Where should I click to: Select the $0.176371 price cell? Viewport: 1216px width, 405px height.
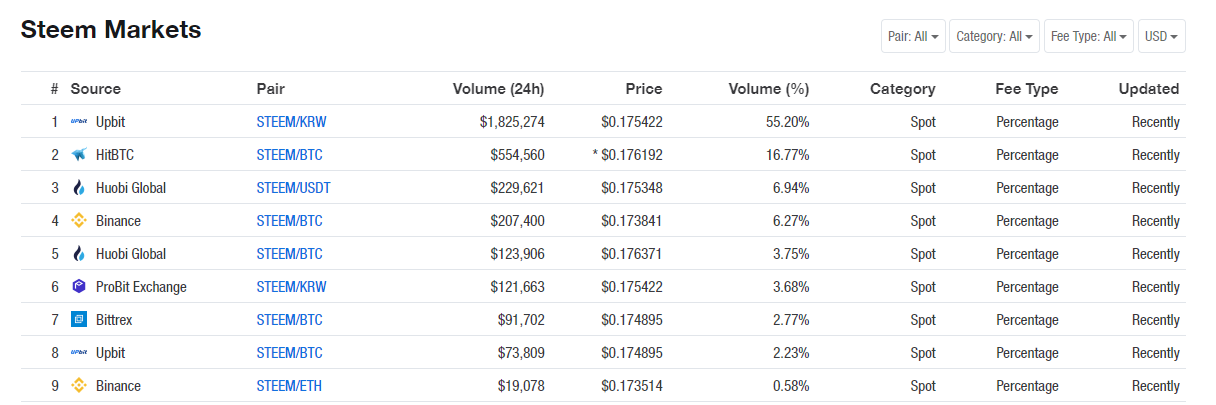(x=632, y=254)
